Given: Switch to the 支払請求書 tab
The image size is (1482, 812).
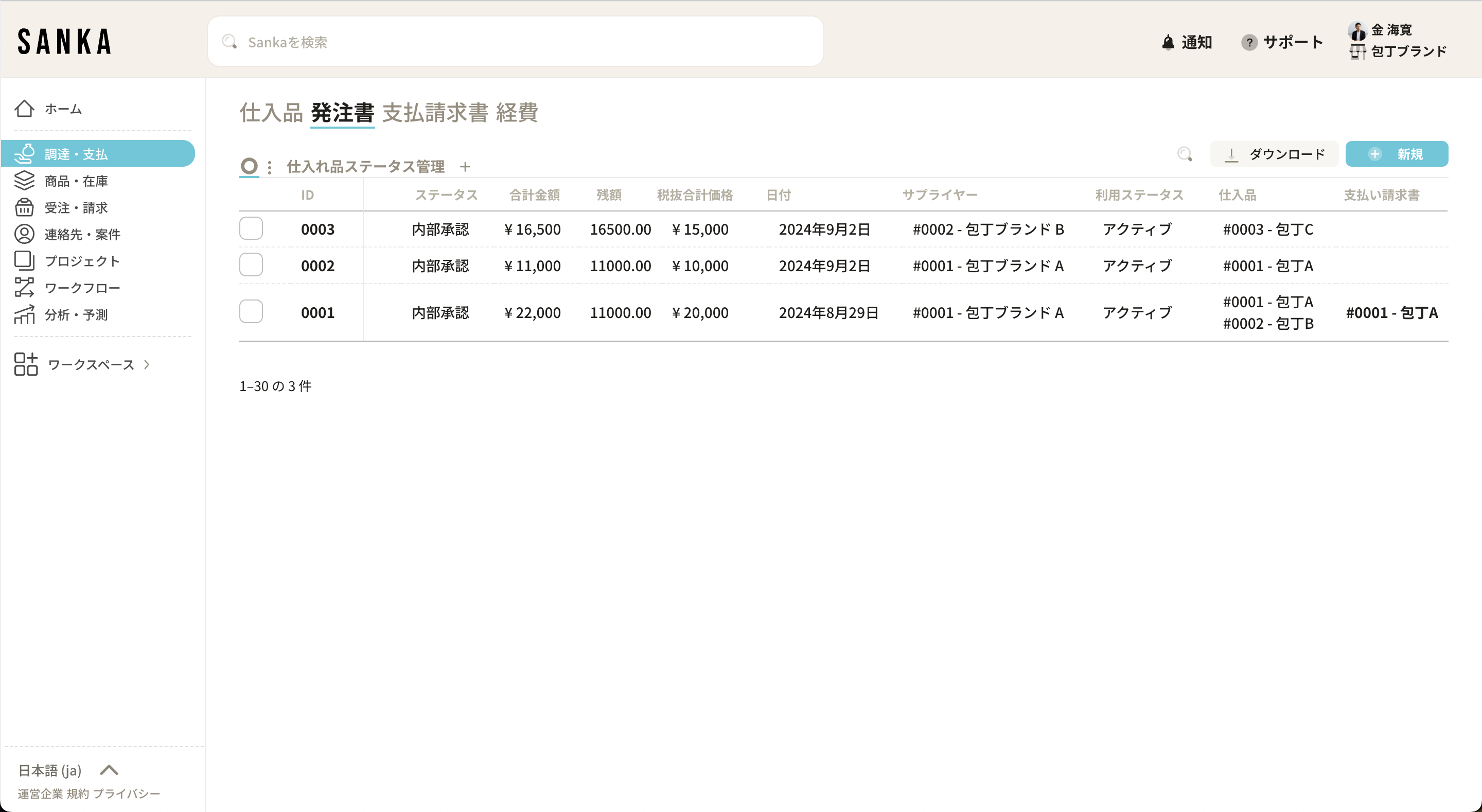Looking at the screenshot, I should pos(435,113).
